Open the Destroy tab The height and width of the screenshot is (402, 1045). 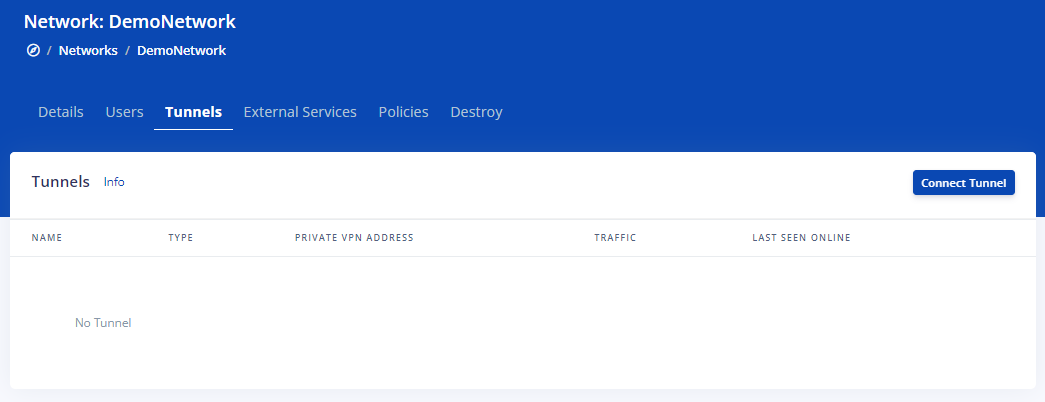[477, 112]
